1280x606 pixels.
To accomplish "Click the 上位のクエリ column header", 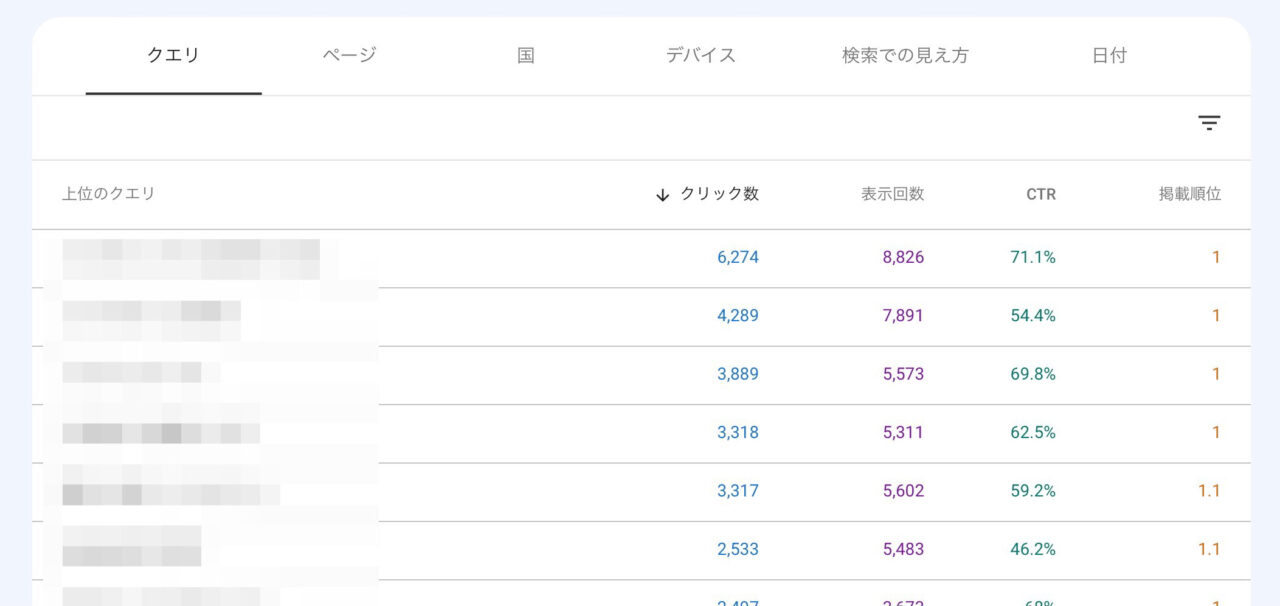I will (x=109, y=194).
